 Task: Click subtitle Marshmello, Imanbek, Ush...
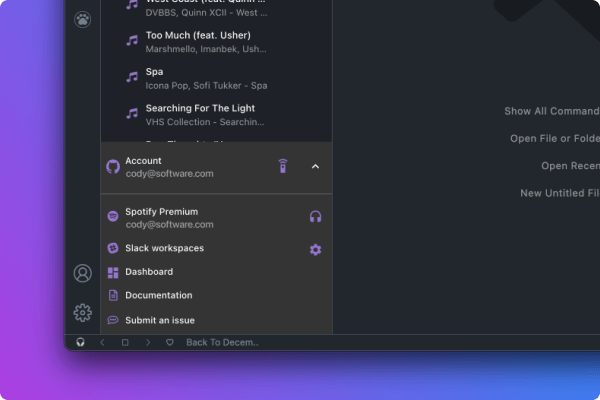(x=206, y=49)
